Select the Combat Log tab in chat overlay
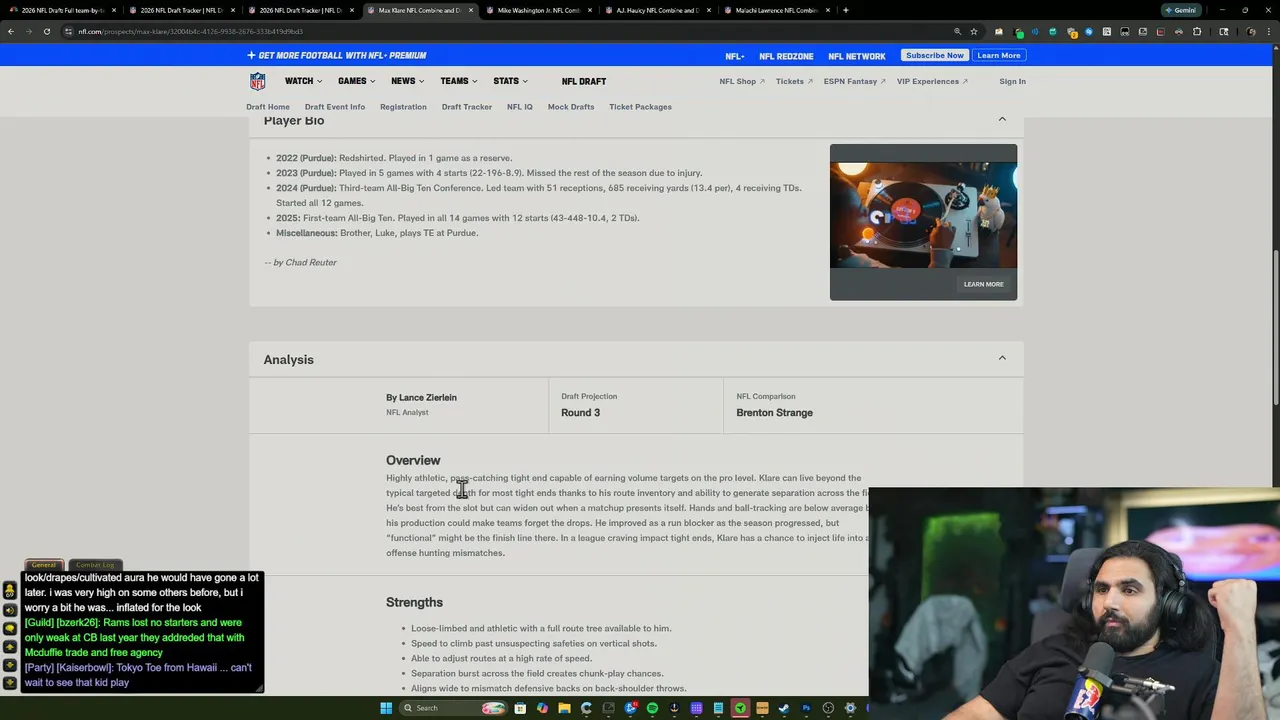The height and width of the screenshot is (720, 1280). tap(95, 565)
